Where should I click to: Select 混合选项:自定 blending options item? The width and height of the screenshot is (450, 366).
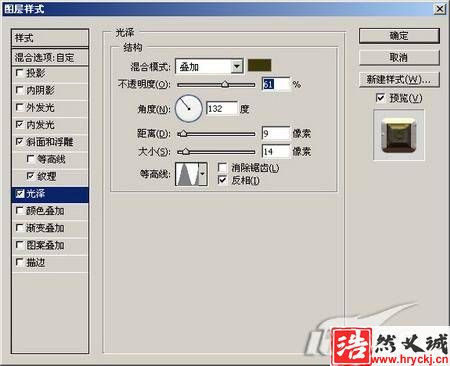pyautogui.click(x=50, y=57)
